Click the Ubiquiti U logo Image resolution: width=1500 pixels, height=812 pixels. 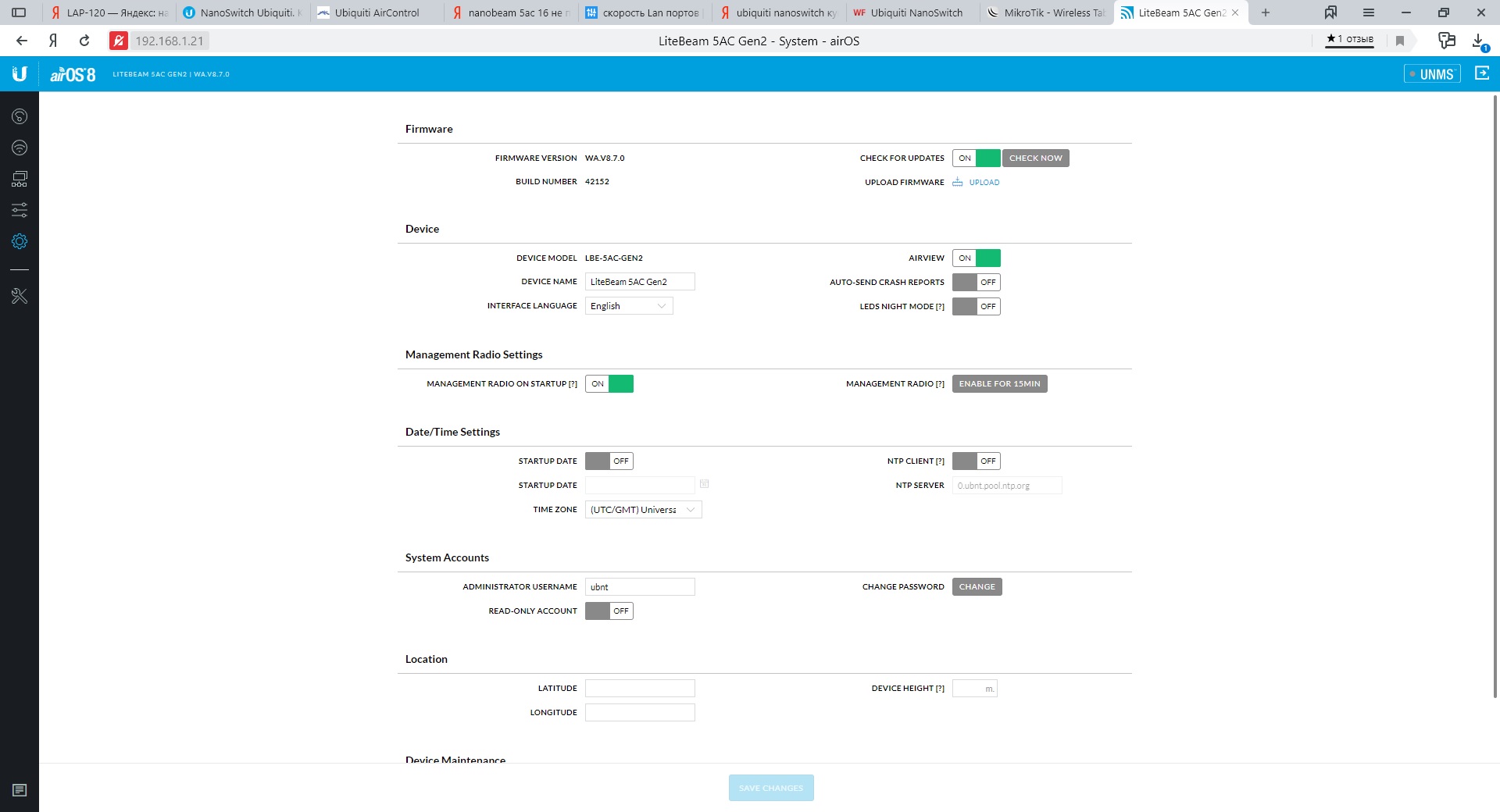(20, 74)
